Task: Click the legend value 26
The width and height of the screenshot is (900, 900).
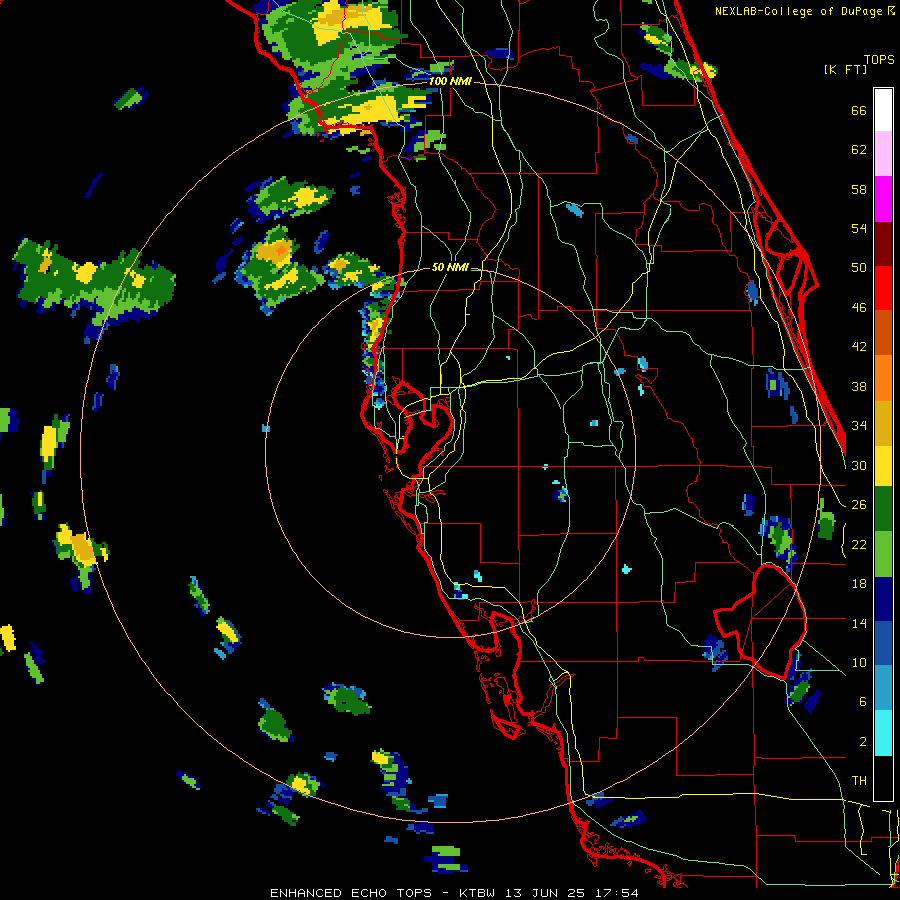Action: [x=859, y=505]
